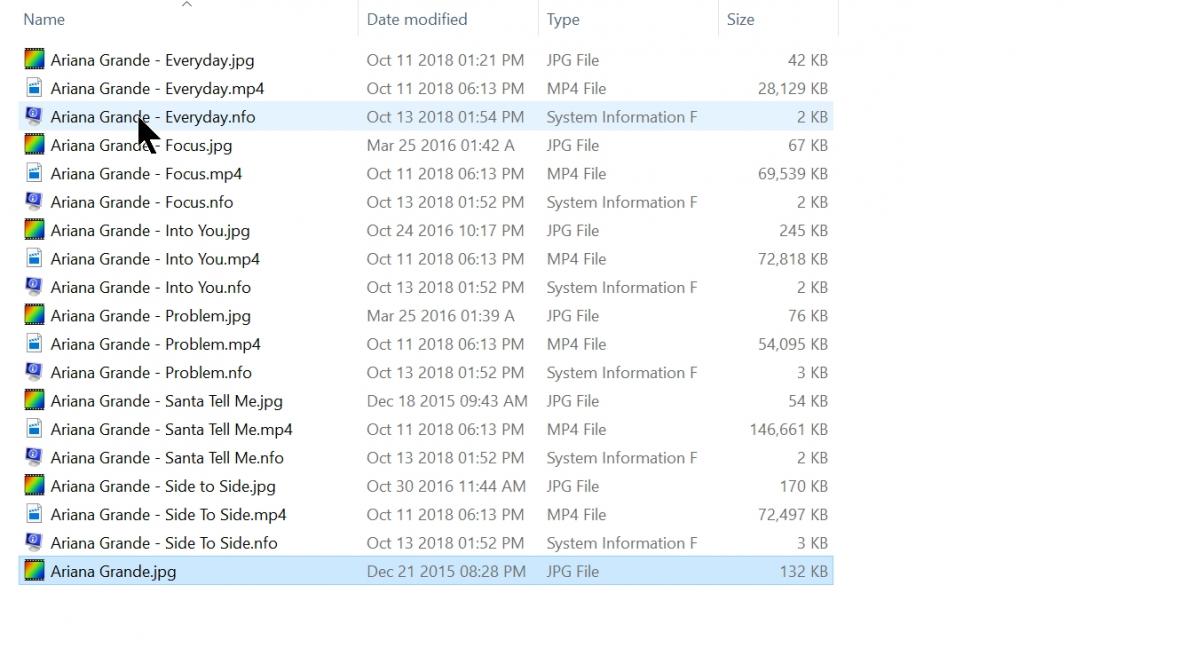Click the nfo icon of Problem.nfo

[x=34, y=372]
